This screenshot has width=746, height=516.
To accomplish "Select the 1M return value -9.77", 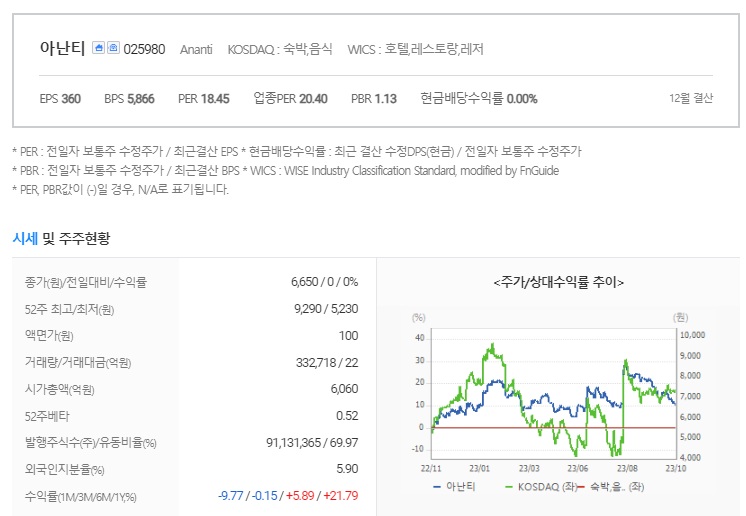I will 231,496.
